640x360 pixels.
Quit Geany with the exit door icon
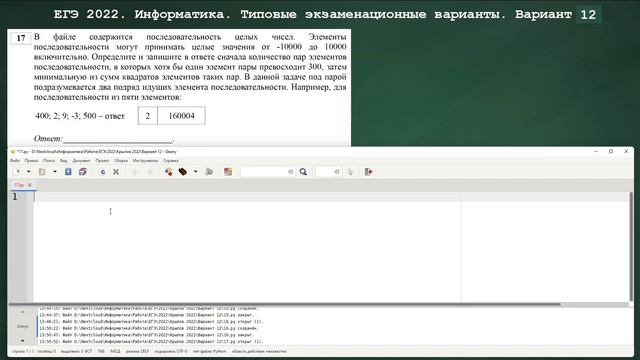click(369, 172)
